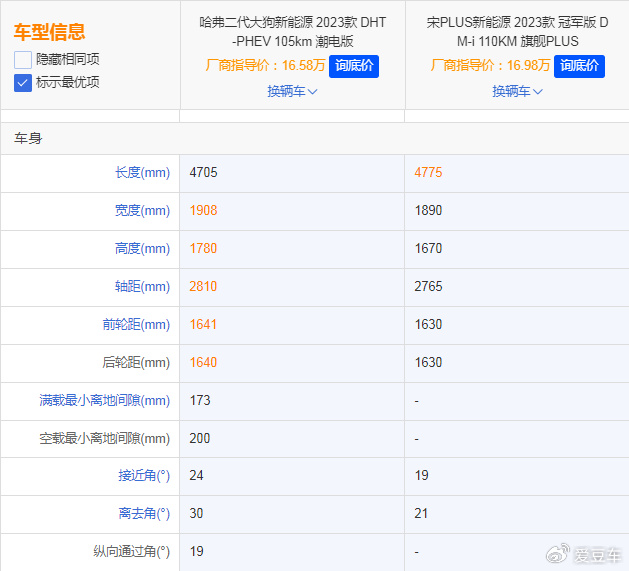The height and width of the screenshot is (571, 629).
Task: Select ground clearance value 173
Action: pyautogui.click(x=200, y=400)
